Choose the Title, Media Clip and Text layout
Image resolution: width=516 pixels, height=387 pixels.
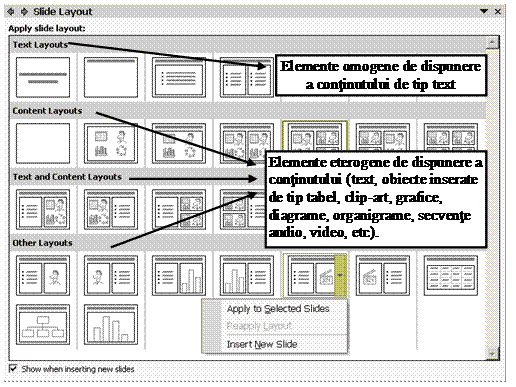click(x=383, y=275)
